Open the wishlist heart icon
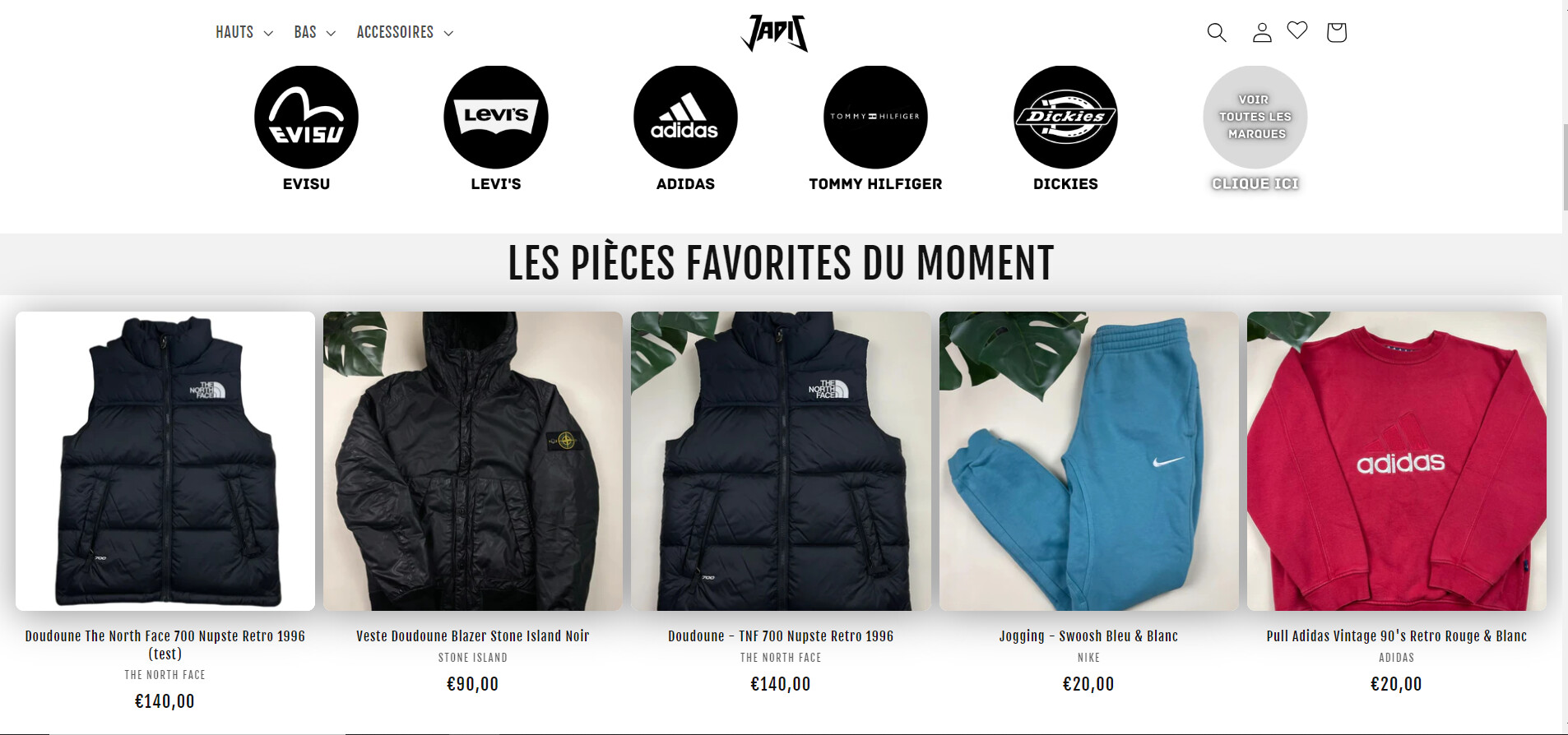The width and height of the screenshot is (1568, 735). pyautogui.click(x=1297, y=30)
